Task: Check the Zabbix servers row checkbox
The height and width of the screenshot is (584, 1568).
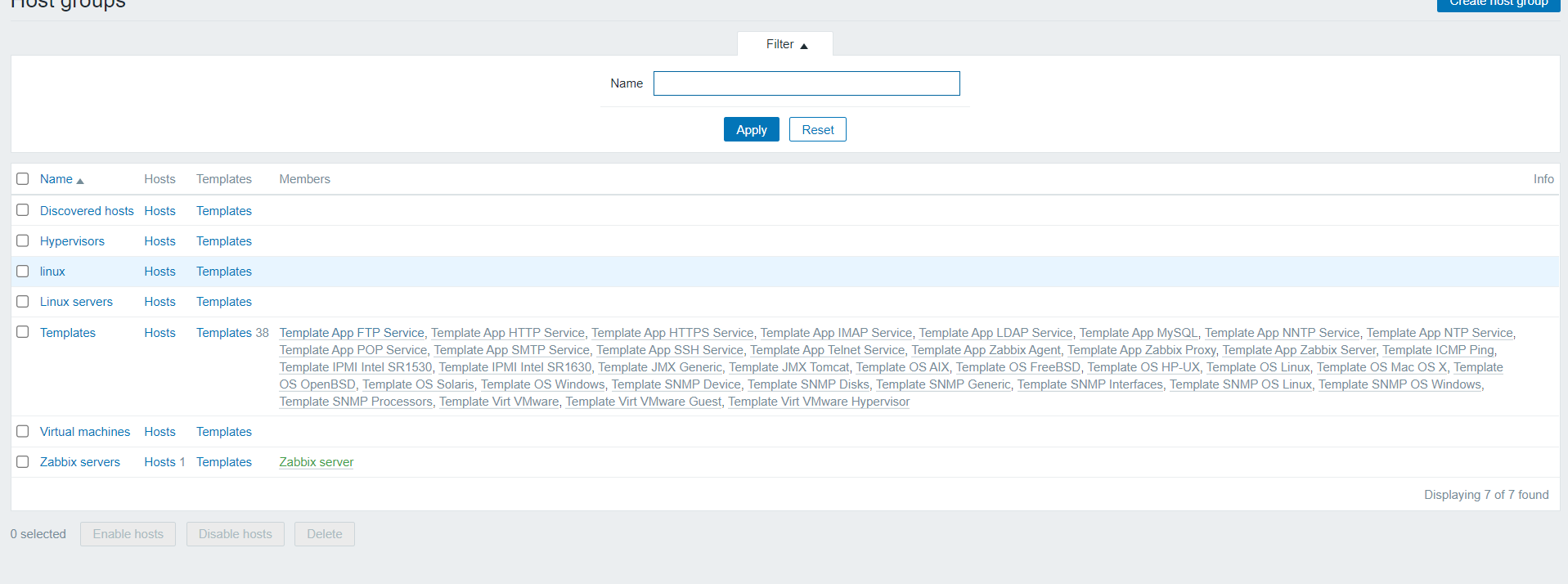Action: pyautogui.click(x=23, y=461)
